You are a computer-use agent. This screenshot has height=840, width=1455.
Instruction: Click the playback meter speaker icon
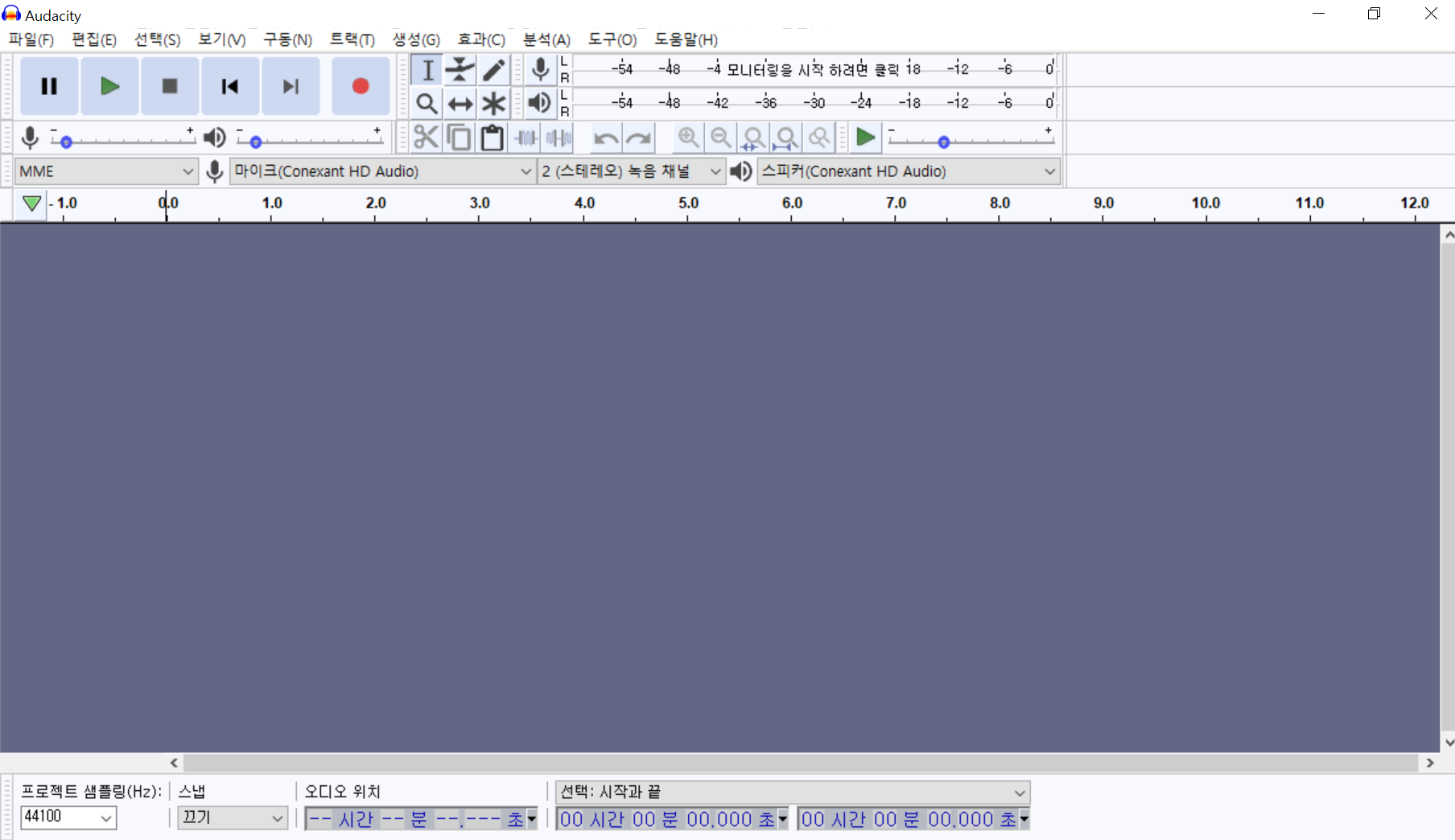point(540,103)
